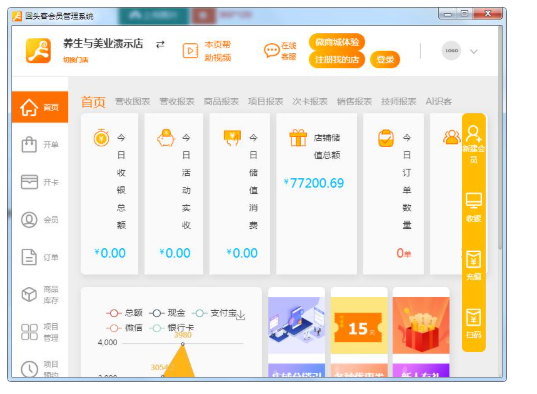Click the 收银 monitor icon on the right bar
Screen dimensions: 537x394
(x=474, y=200)
